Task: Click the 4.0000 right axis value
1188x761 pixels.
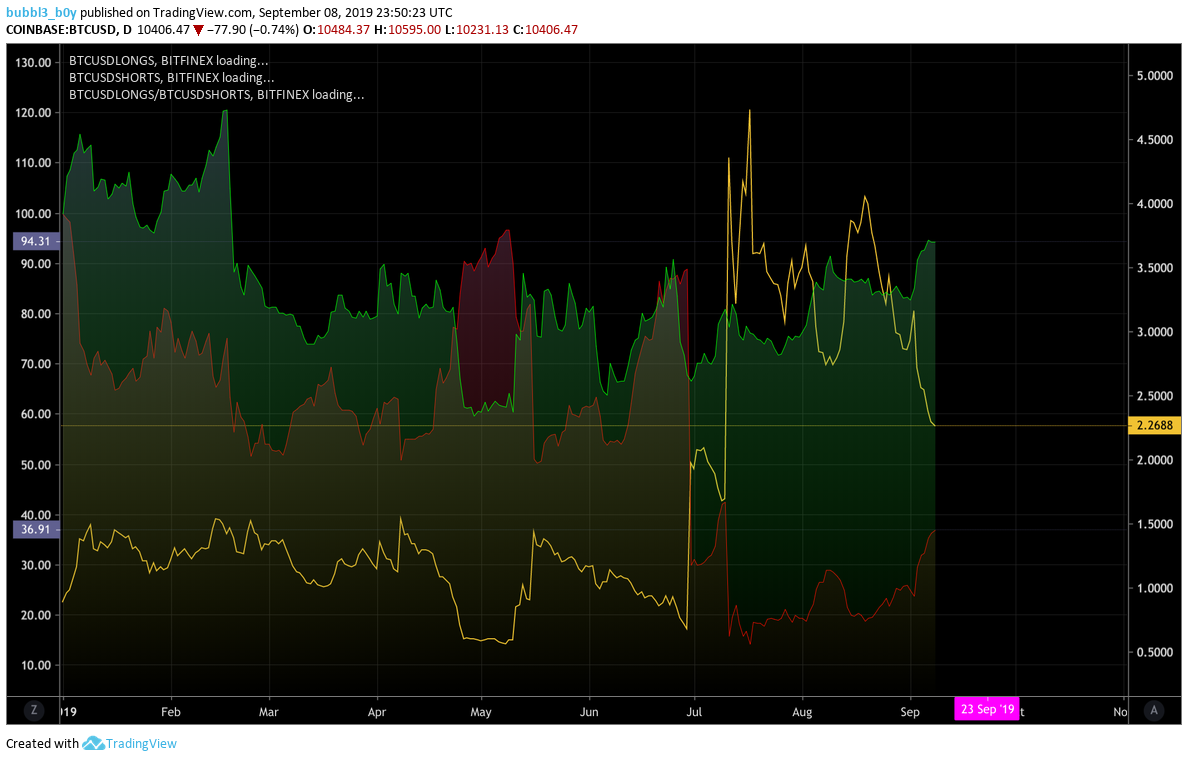Action: coord(1154,204)
